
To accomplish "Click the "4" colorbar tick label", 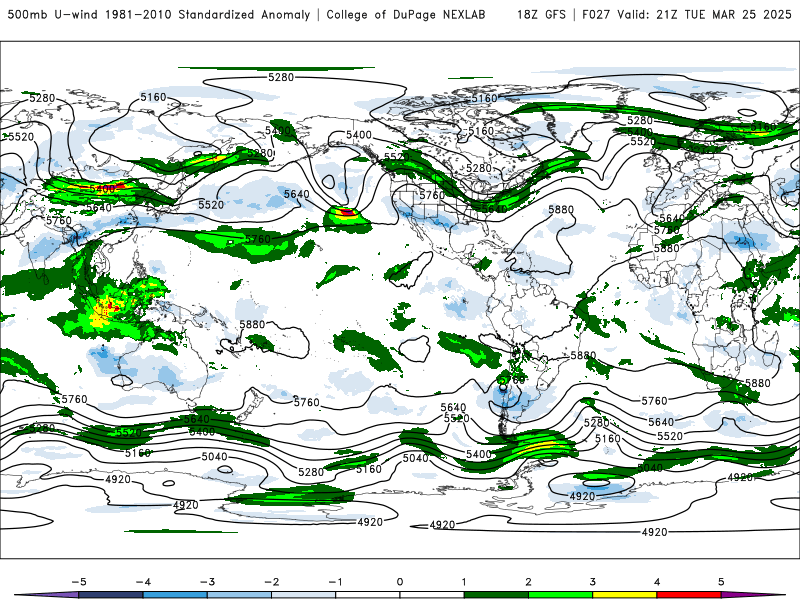I will coord(657,582).
